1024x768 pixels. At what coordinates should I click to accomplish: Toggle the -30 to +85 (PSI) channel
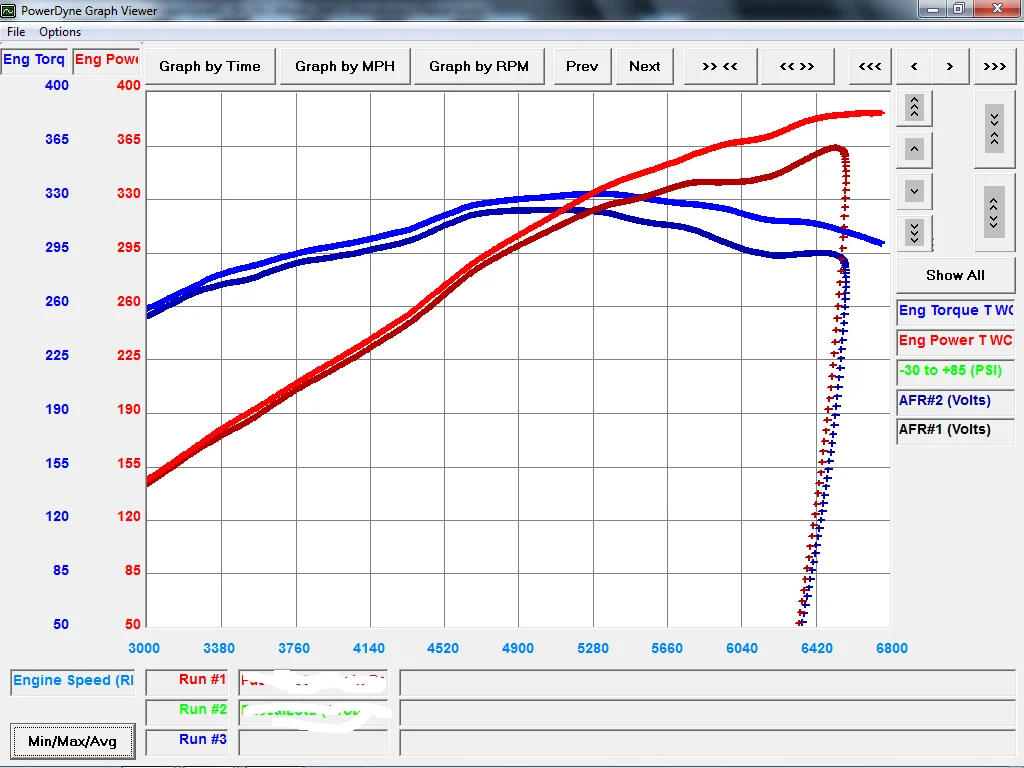(x=955, y=371)
